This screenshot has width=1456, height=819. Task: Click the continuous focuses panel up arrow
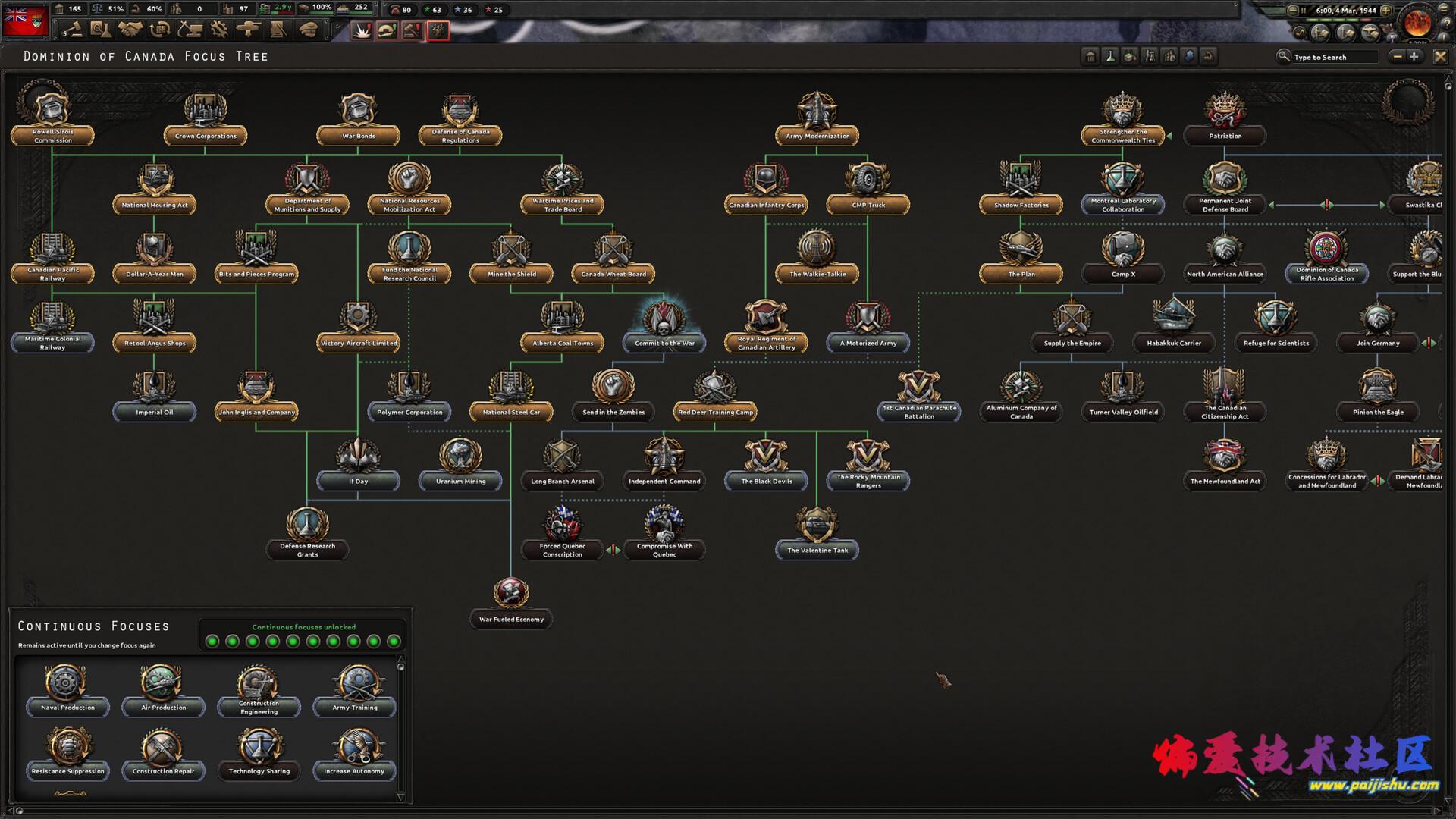pos(400,660)
